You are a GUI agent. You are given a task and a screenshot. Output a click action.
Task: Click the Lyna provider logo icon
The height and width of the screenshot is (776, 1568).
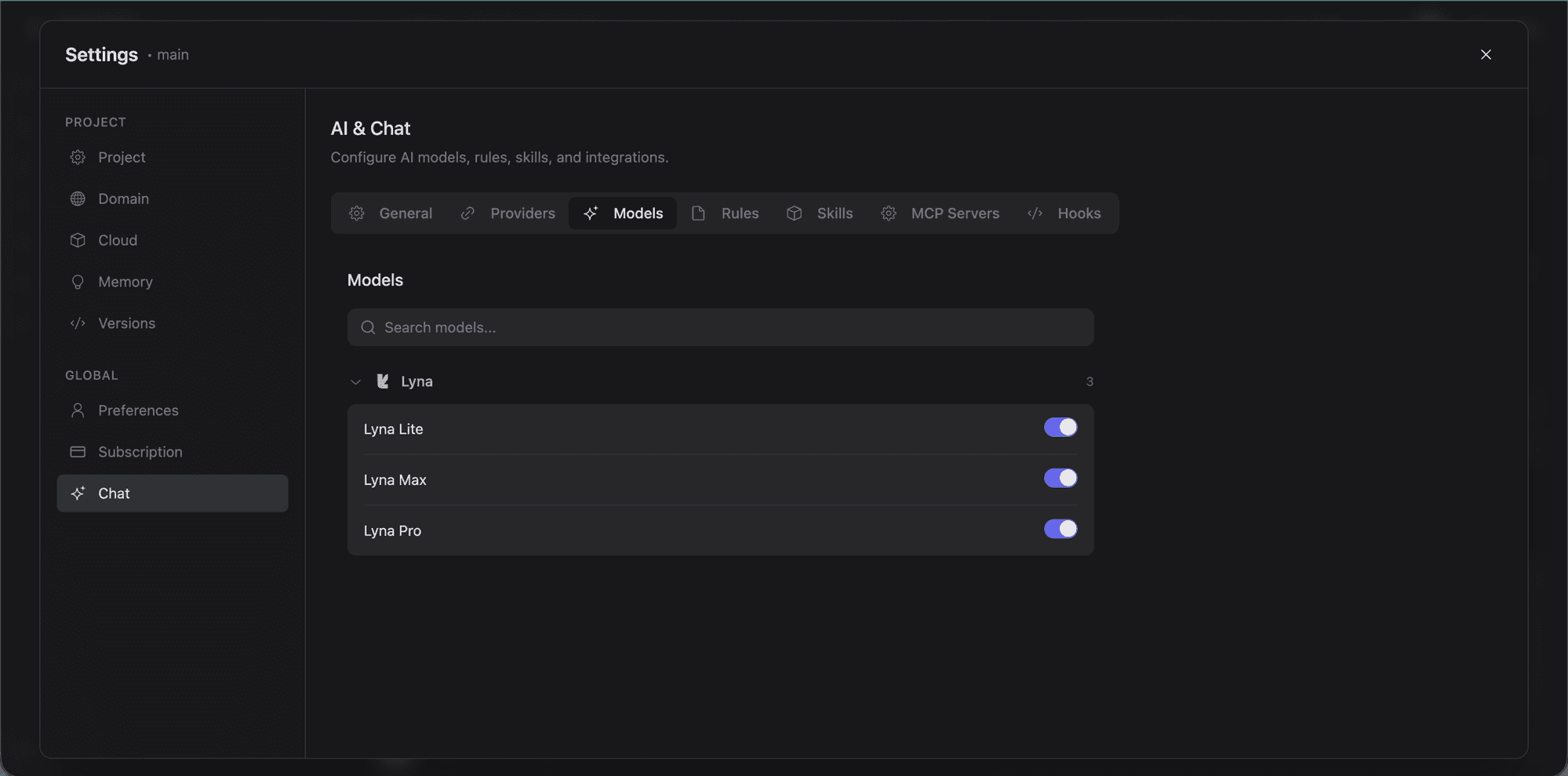tap(383, 381)
